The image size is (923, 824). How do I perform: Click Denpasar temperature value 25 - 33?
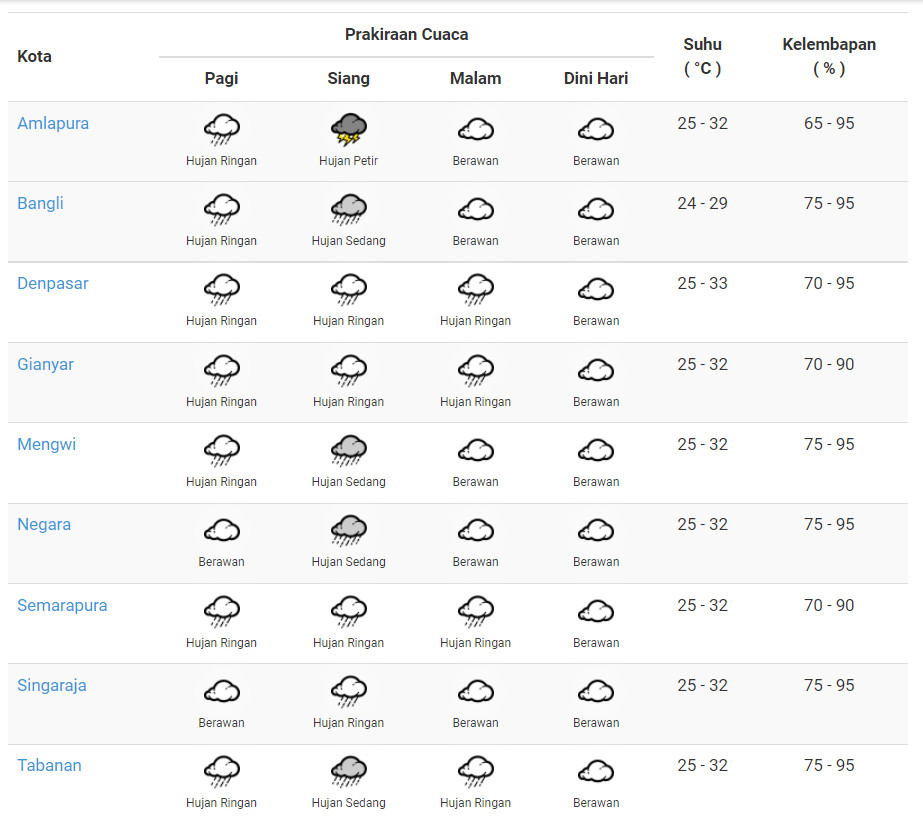tap(702, 283)
